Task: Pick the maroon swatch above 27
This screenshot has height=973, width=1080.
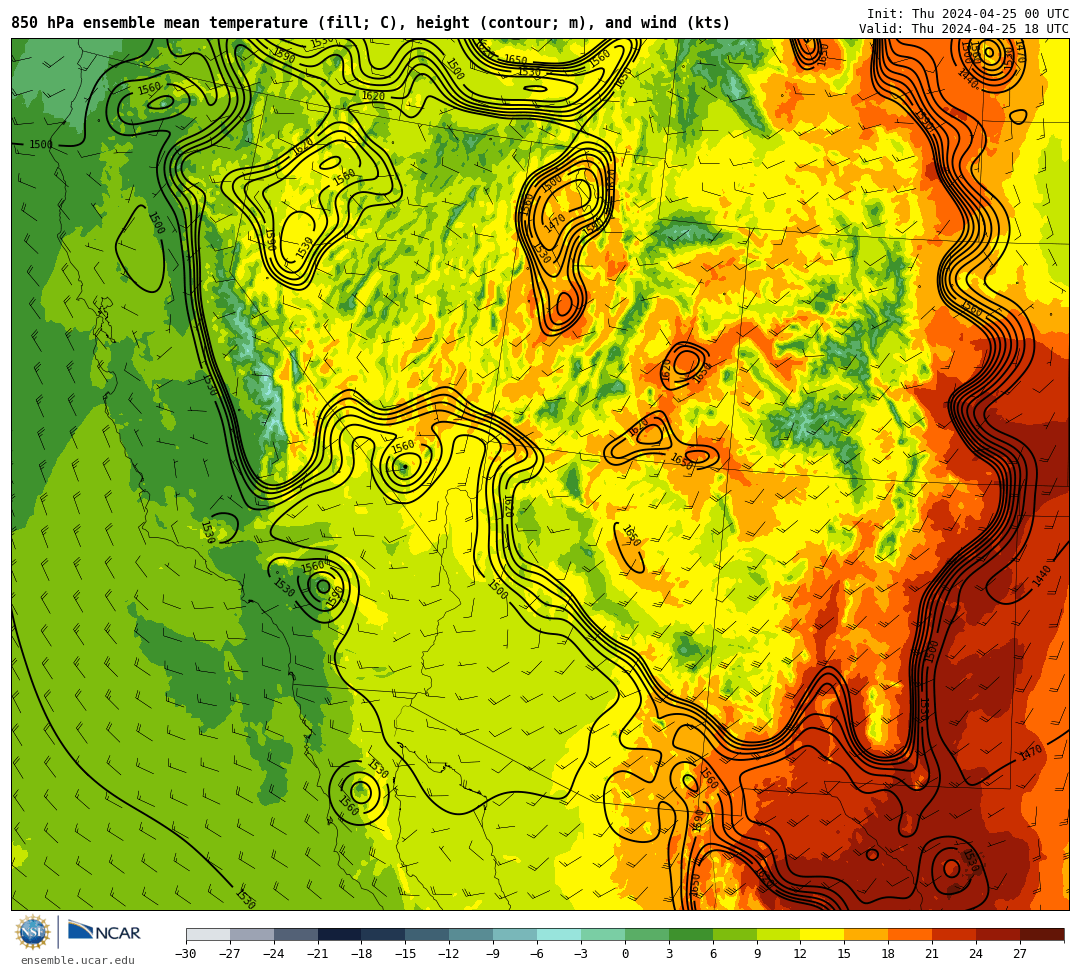Action: (x=1042, y=934)
